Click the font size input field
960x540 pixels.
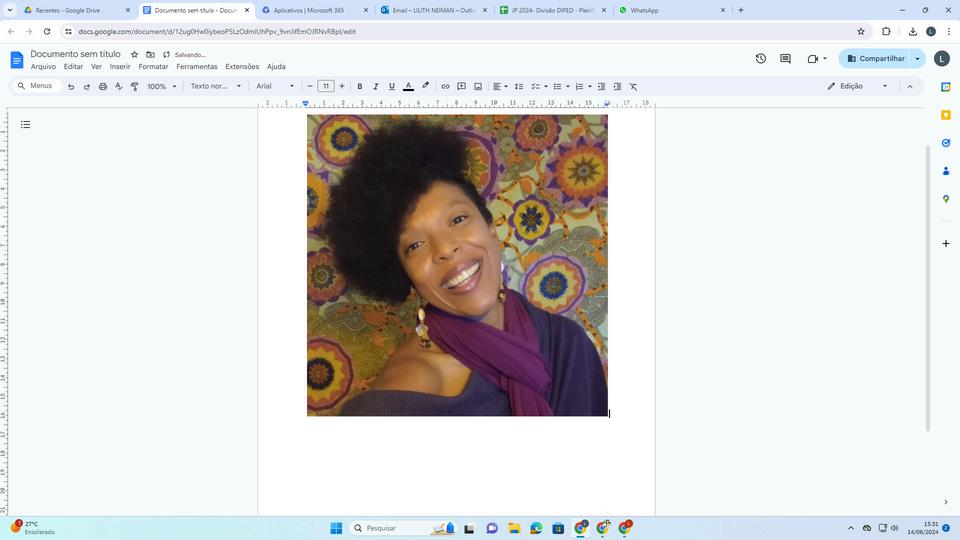pos(326,86)
